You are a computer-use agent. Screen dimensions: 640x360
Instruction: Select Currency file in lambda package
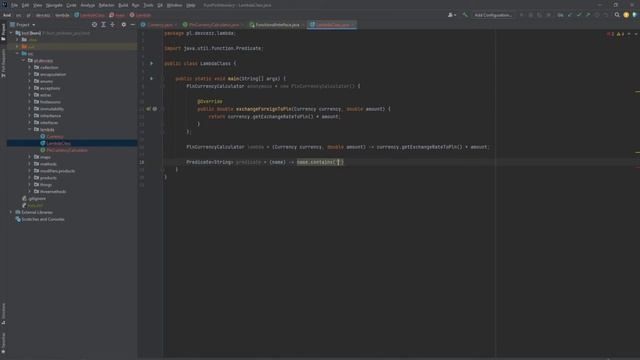point(55,136)
